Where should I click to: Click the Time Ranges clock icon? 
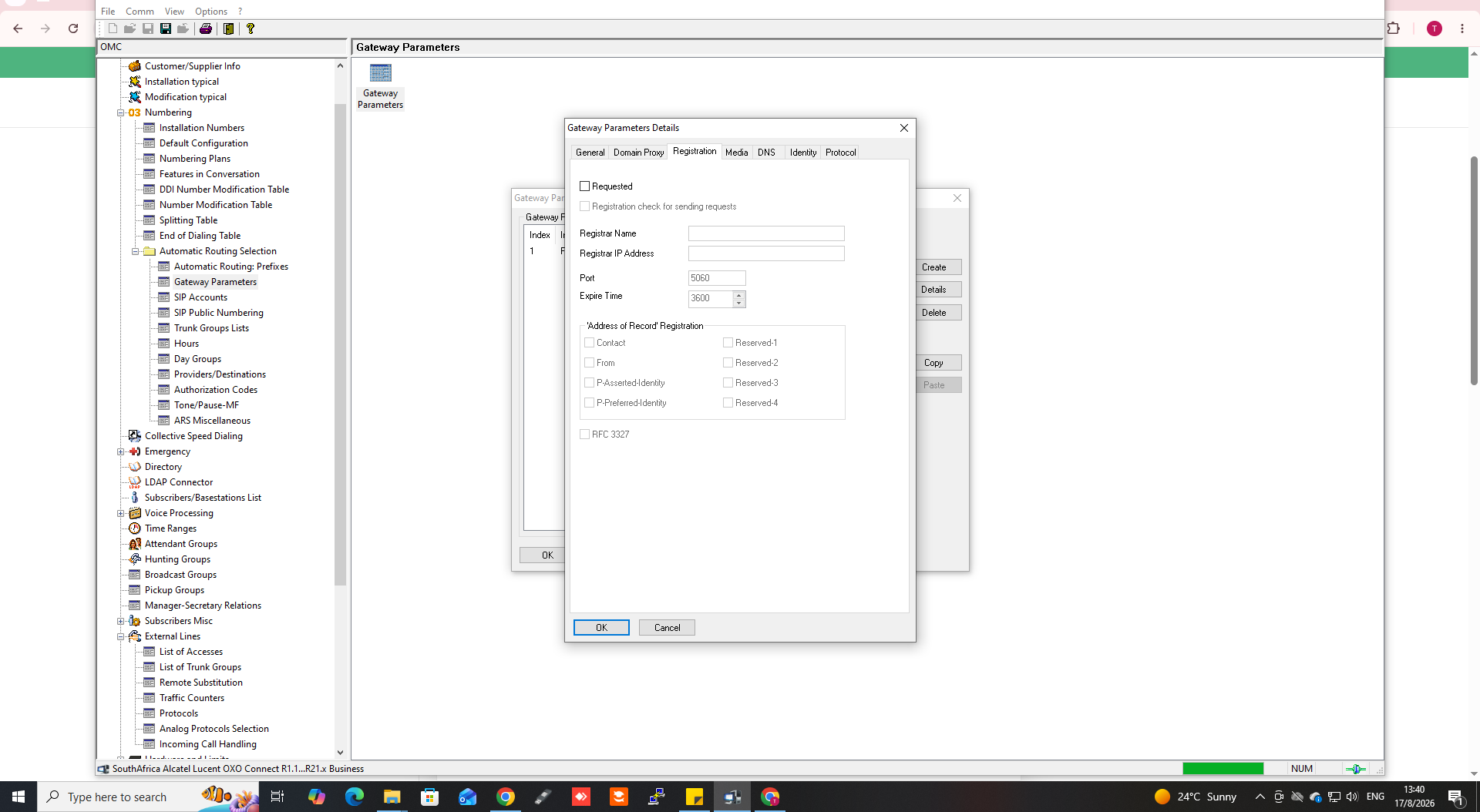[135, 528]
